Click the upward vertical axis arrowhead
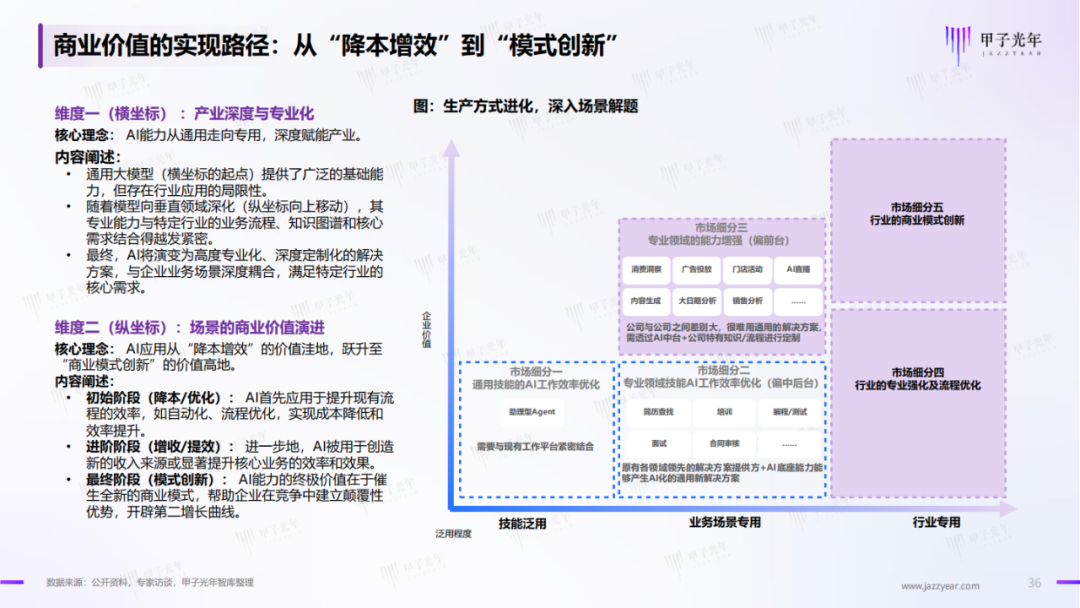The width and height of the screenshot is (1080, 608). tap(452, 147)
